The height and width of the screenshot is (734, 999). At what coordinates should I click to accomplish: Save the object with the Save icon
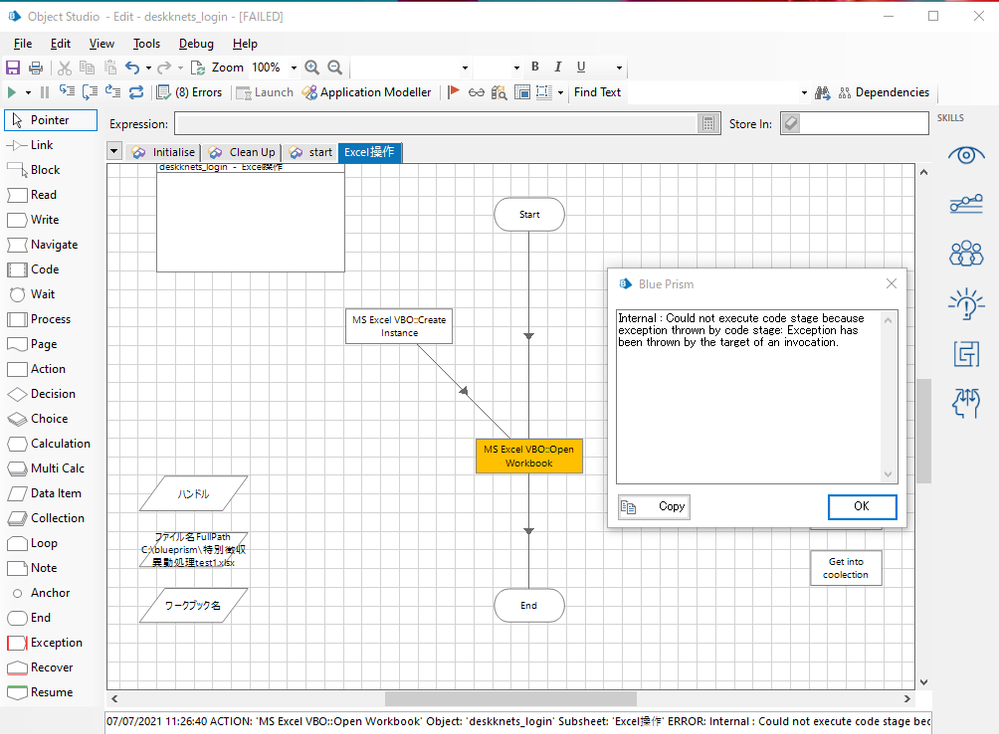[x=13, y=68]
